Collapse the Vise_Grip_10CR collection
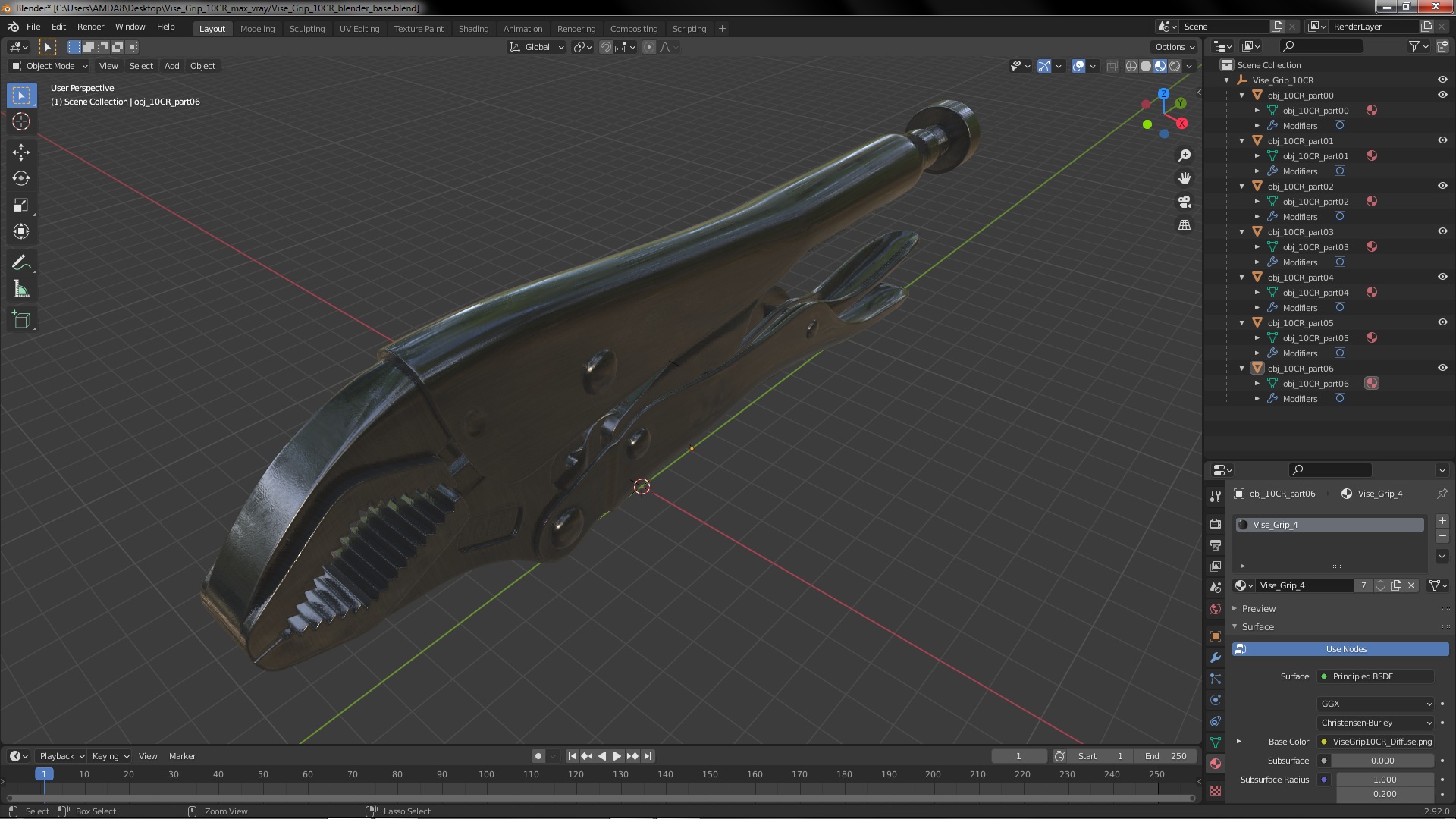The height and width of the screenshot is (819, 1456). [x=1227, y=80]
